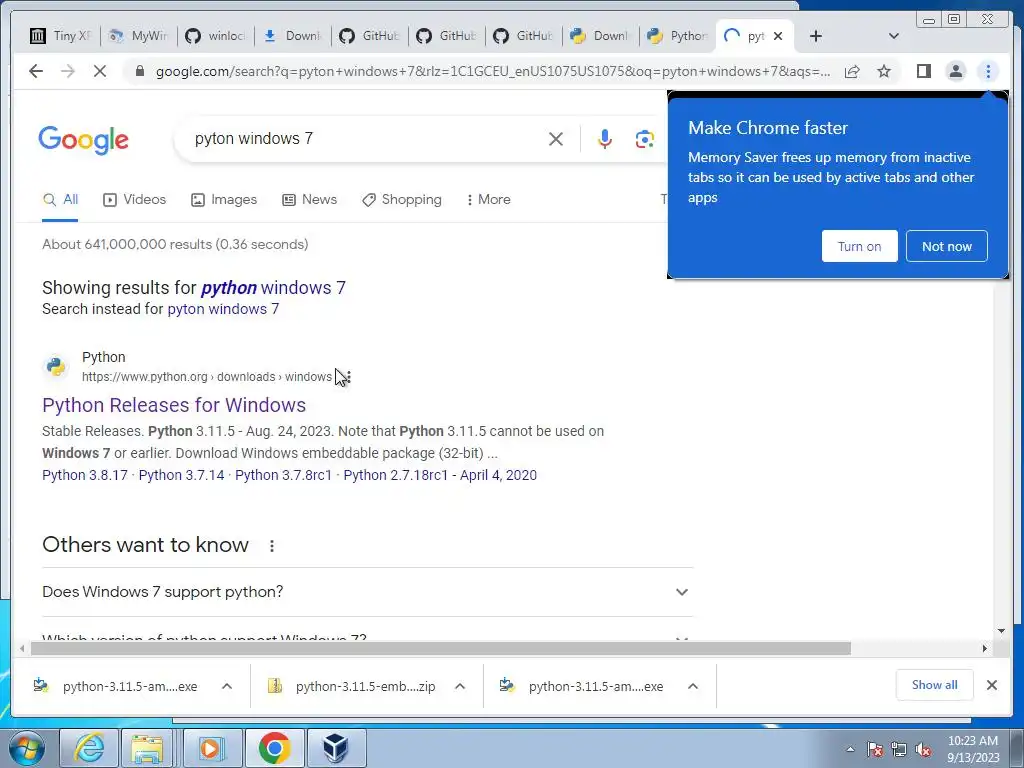Search instead for pyton windows 7

pyautogui.click(x=223, y=309)
